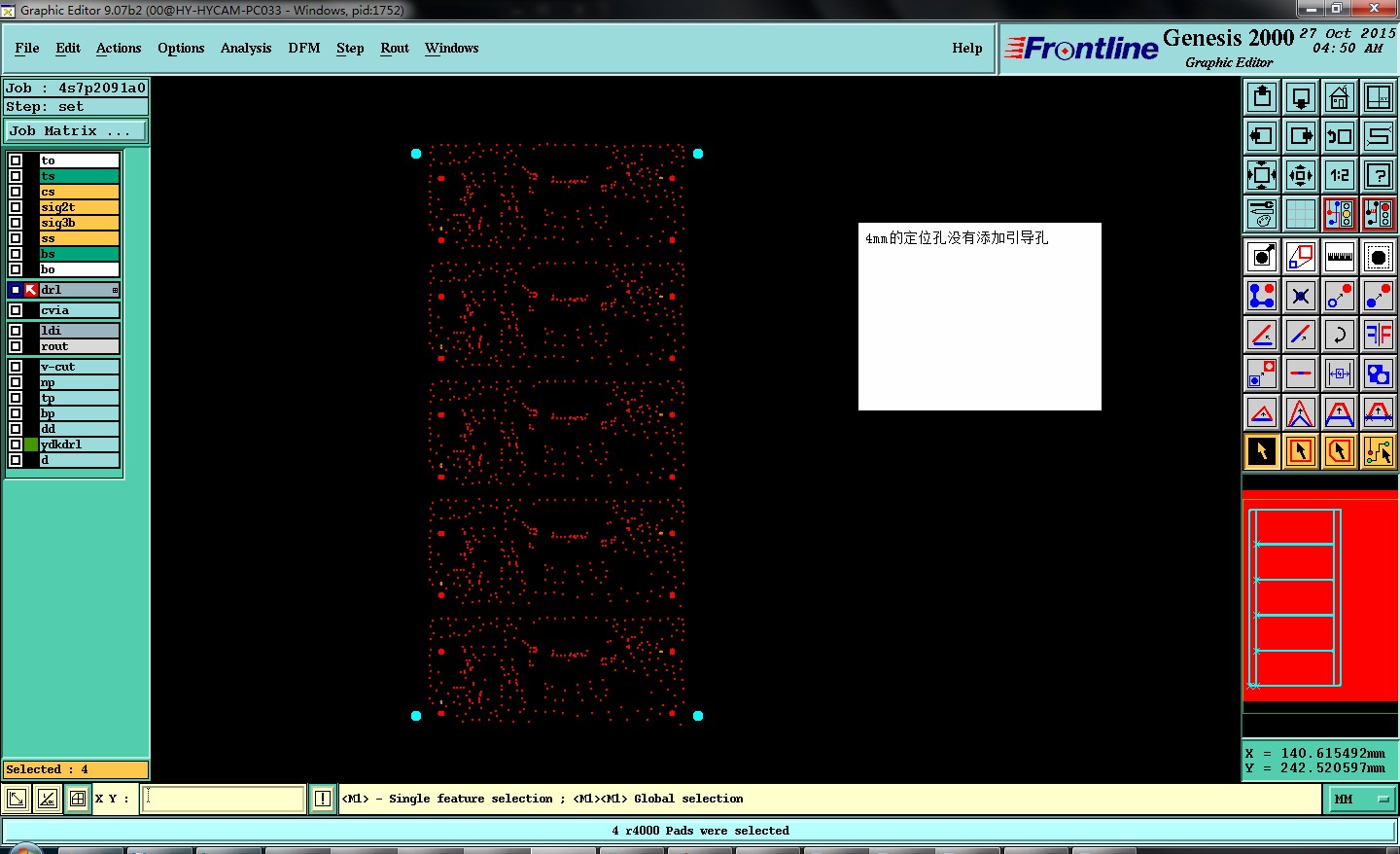This screenshot has width=1400, height=854.
Task: Select the 'bo' layer name
Action: [80, 269]
